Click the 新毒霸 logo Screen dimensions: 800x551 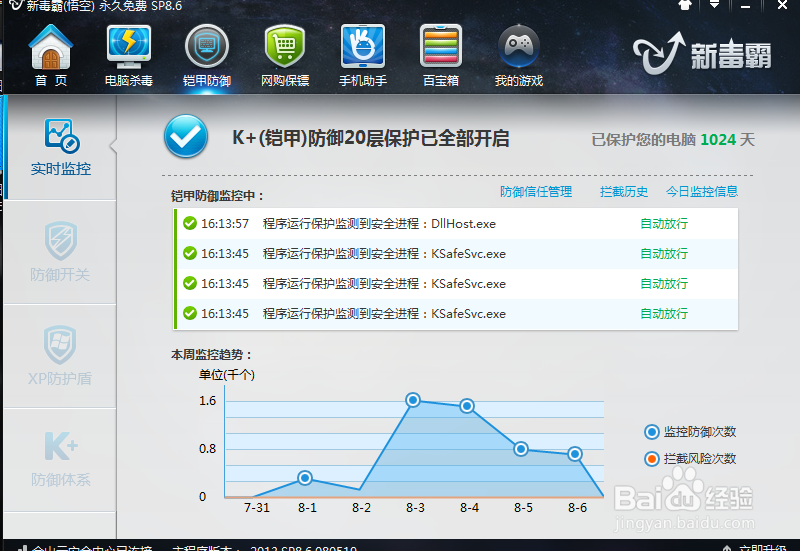tap(702, 54)
